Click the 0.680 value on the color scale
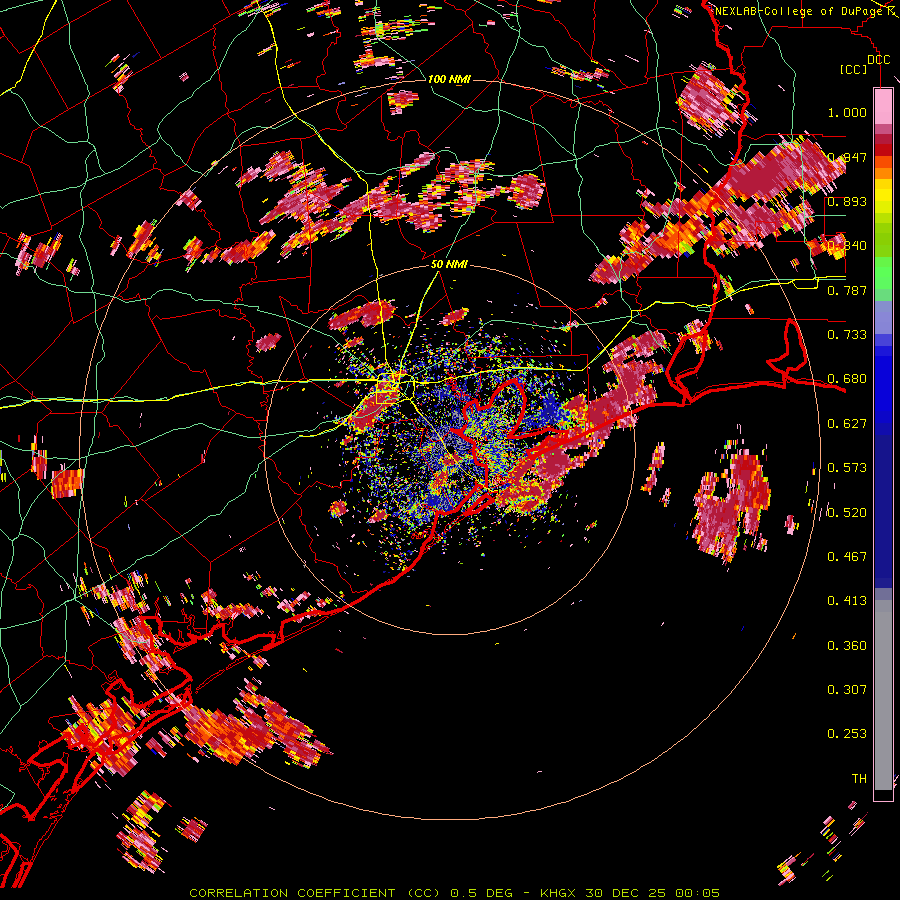This screenshot has width=900, height=900. click(x=847, y=379)
